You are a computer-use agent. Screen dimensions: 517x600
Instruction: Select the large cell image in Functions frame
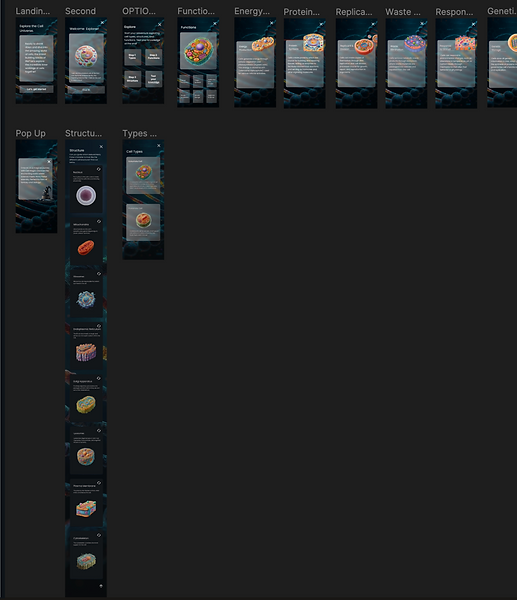(x=198, y=51)
